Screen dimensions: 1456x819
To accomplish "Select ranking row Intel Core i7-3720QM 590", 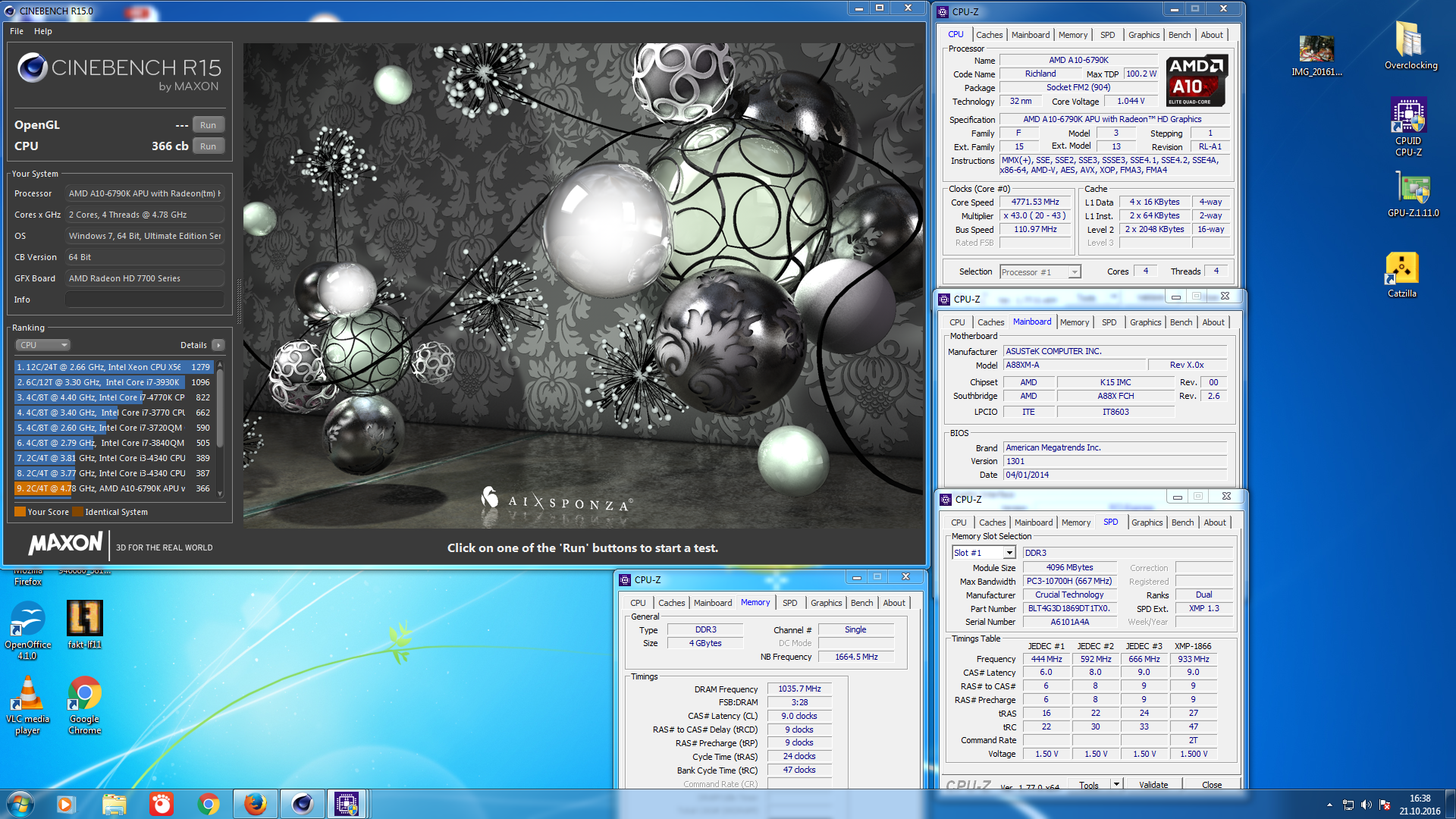I will pyautogui.click(x=114, y=428).
